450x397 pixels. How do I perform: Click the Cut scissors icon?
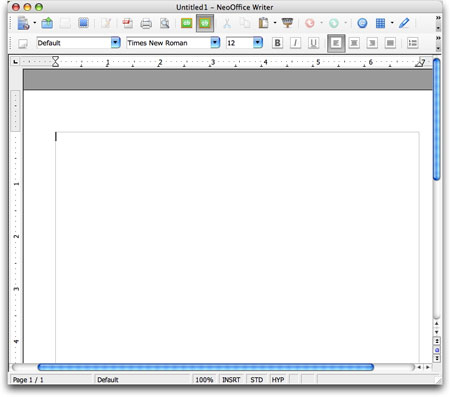click(x=227, y=23)
